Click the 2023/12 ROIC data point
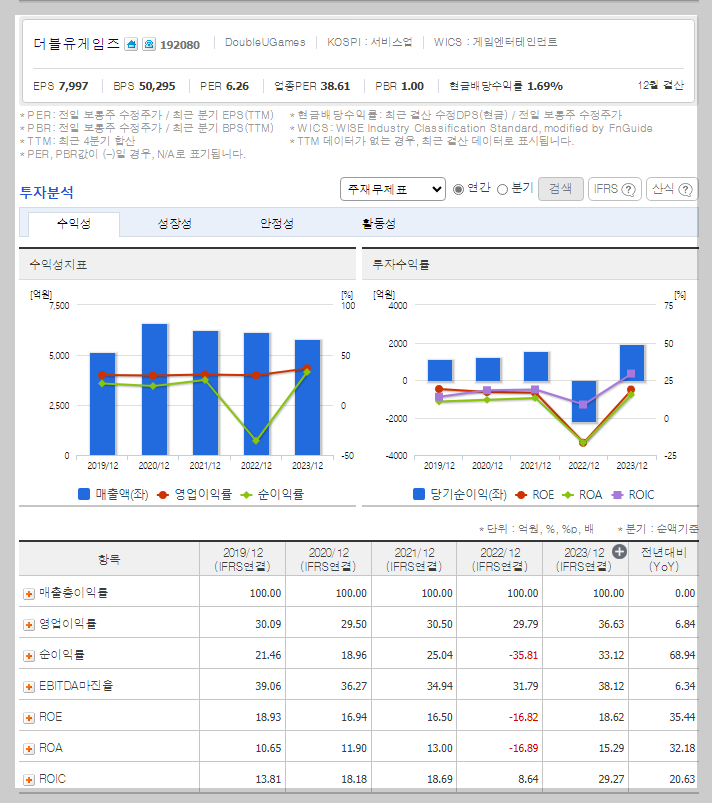Viewport: 712px width, 803px height. click(631, 374)
